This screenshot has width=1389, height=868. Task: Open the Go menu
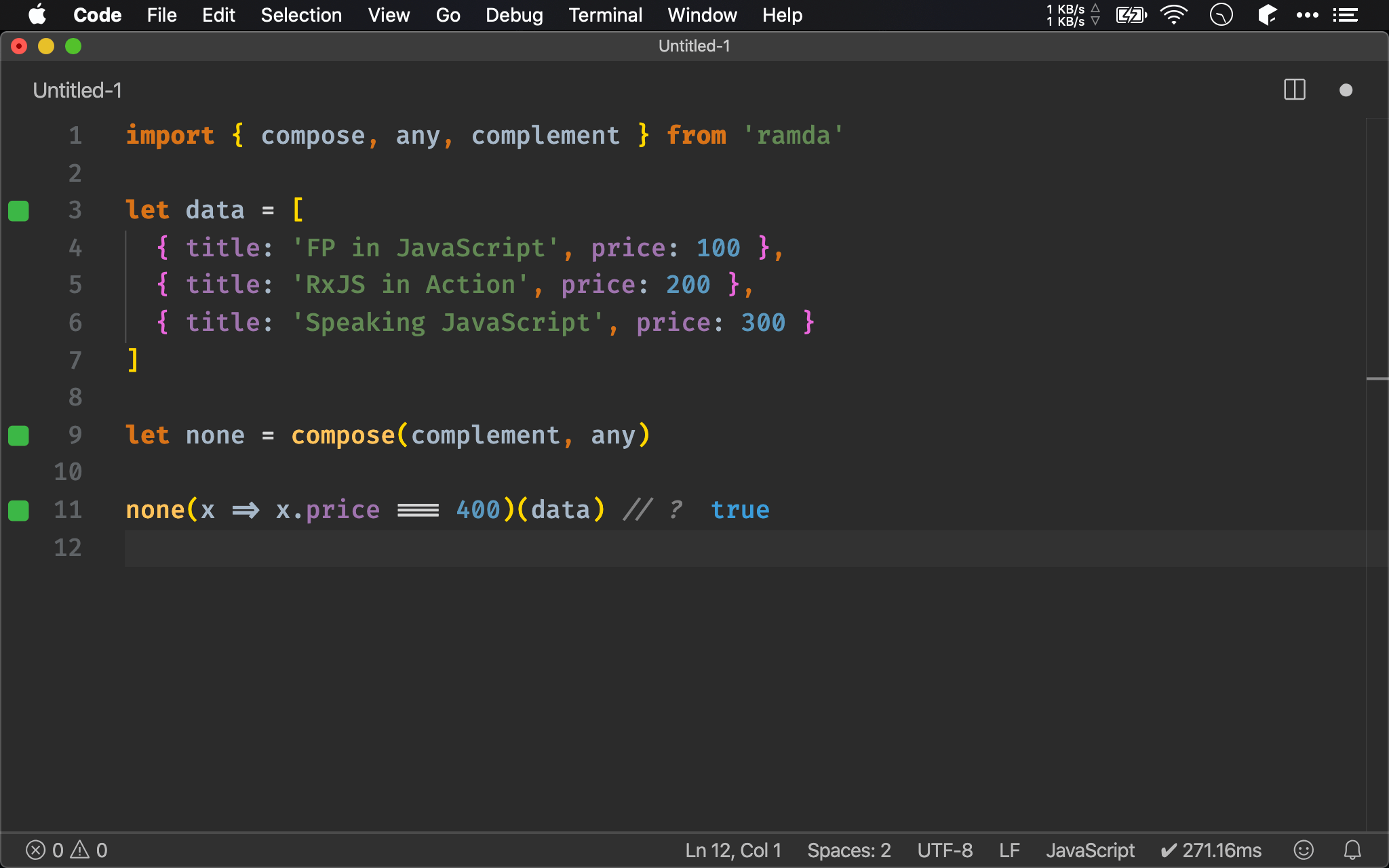click(448, 15)
